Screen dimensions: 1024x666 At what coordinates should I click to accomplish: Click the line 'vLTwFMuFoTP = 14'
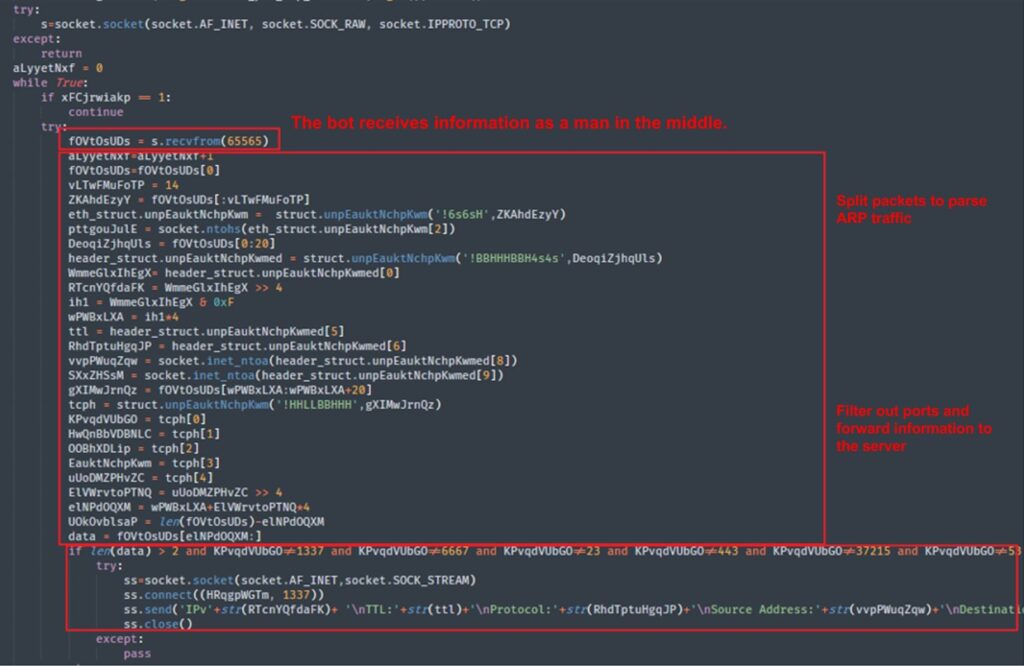(x=123, y=185)
